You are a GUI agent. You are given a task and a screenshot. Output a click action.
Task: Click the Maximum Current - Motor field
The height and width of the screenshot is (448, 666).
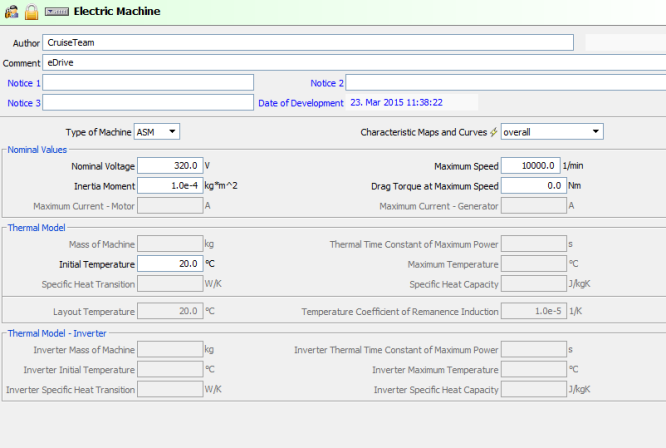pos(170,206)
